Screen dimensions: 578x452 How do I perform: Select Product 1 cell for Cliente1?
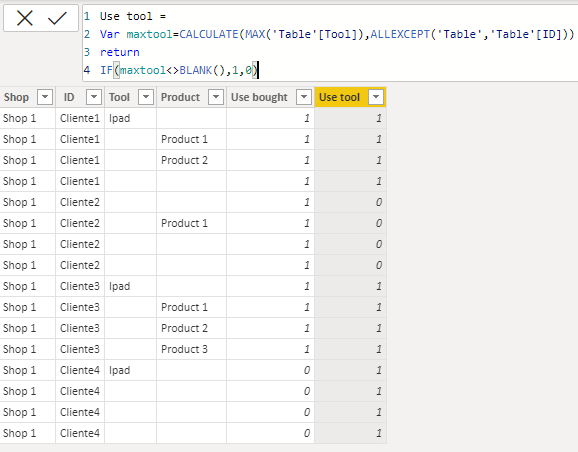coord(191,139)
